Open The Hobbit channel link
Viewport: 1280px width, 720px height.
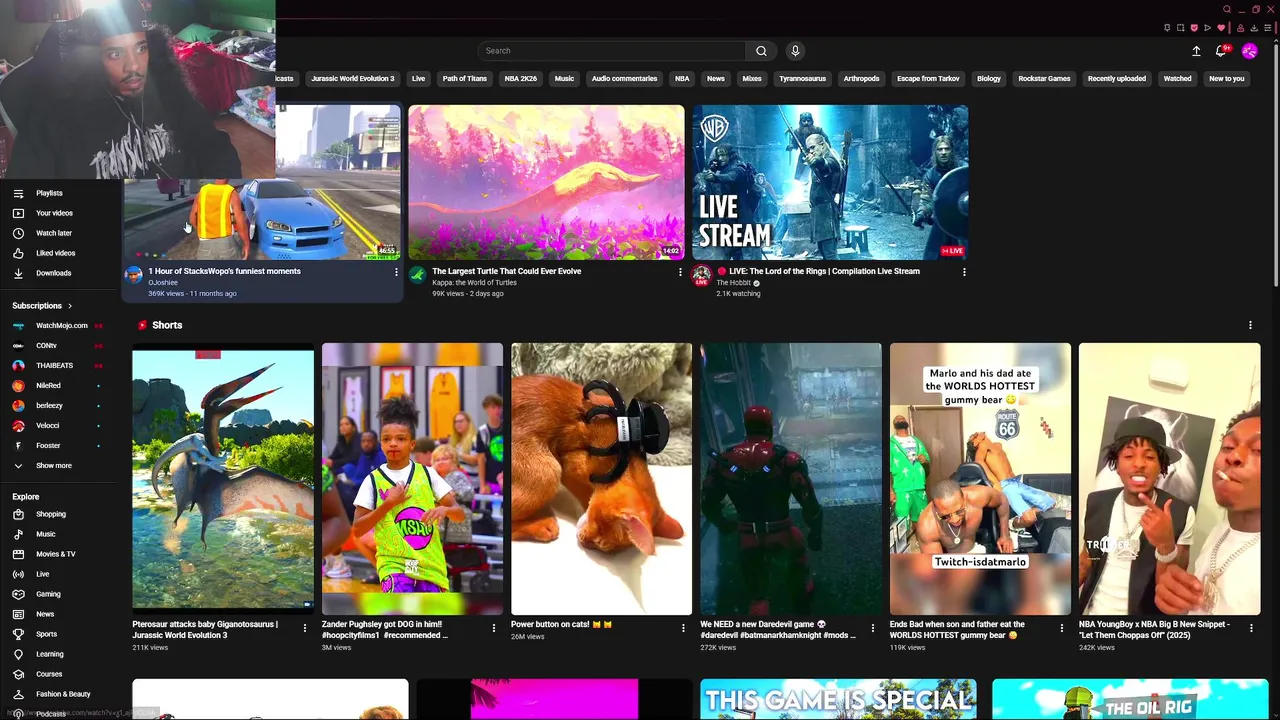tap(733, 283)
